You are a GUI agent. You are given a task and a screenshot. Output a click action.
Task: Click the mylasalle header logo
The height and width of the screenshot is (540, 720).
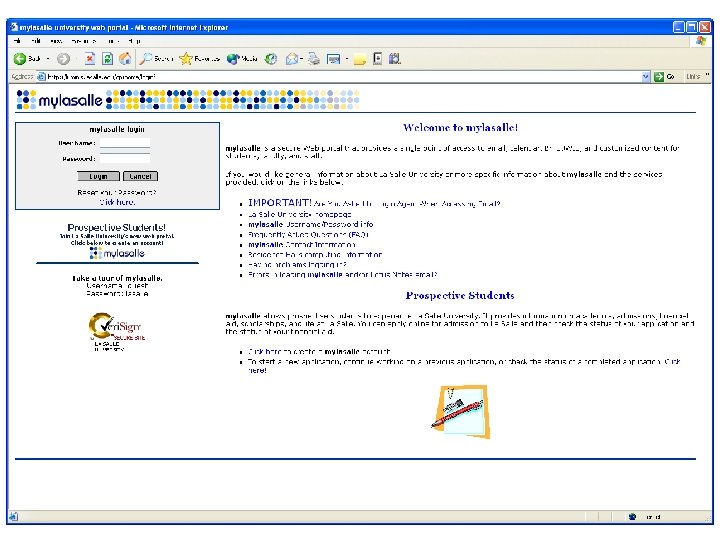click(60, 100)
